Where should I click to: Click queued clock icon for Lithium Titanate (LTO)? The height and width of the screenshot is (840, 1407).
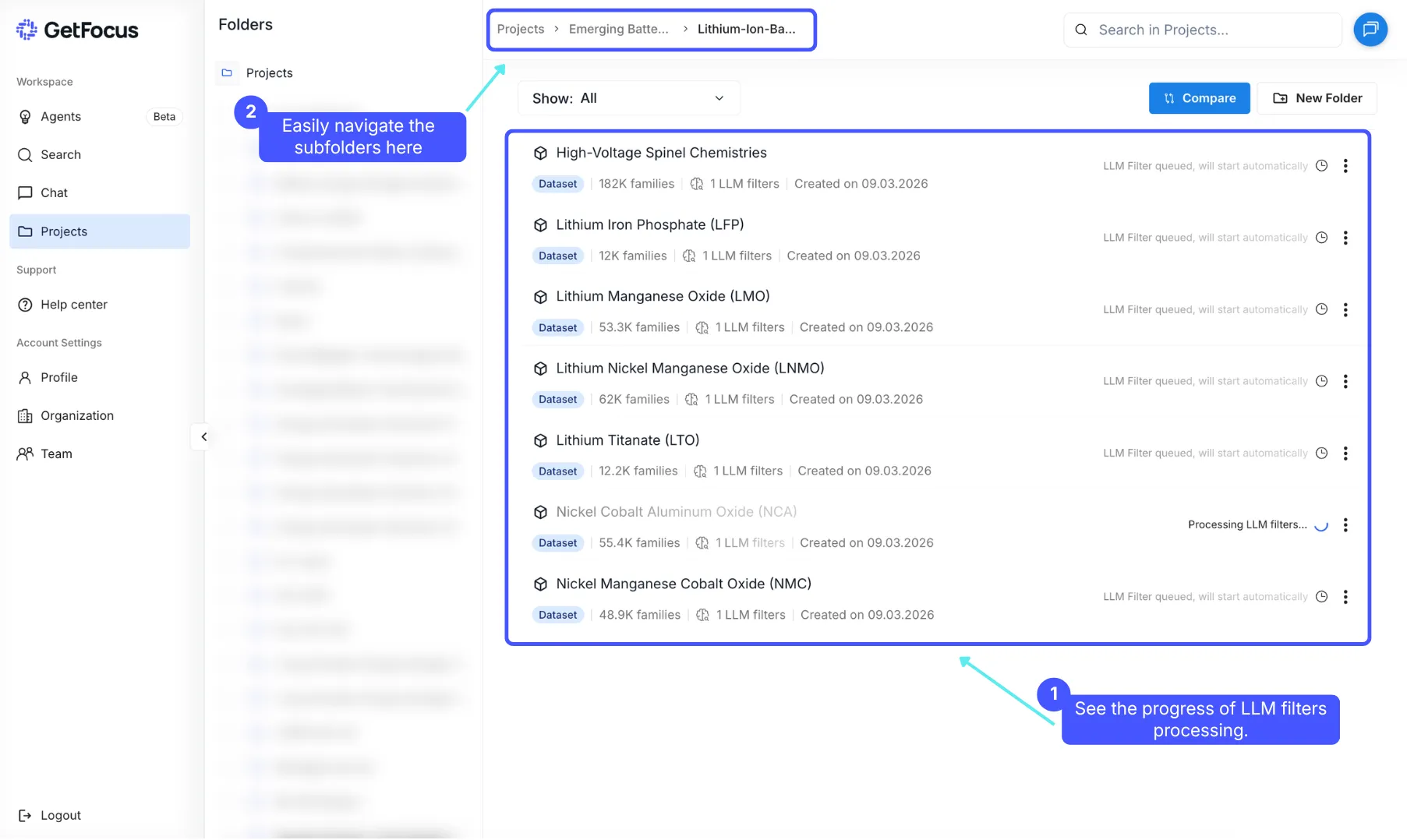click(x=1321, y=453)
